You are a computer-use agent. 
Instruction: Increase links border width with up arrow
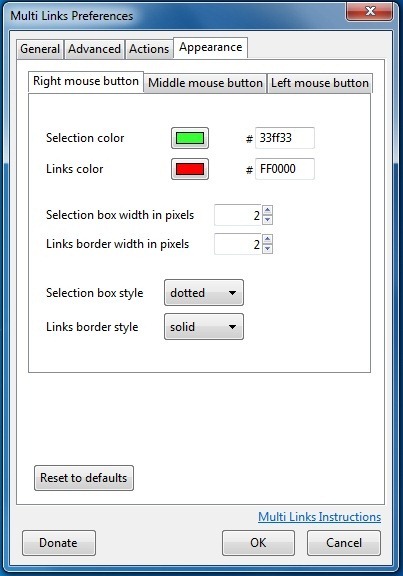(267, 240)
